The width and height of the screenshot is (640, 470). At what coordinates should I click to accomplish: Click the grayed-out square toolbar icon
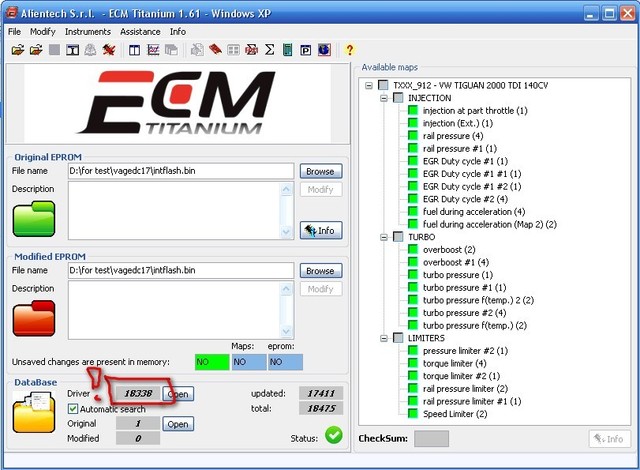pos(54,50)
